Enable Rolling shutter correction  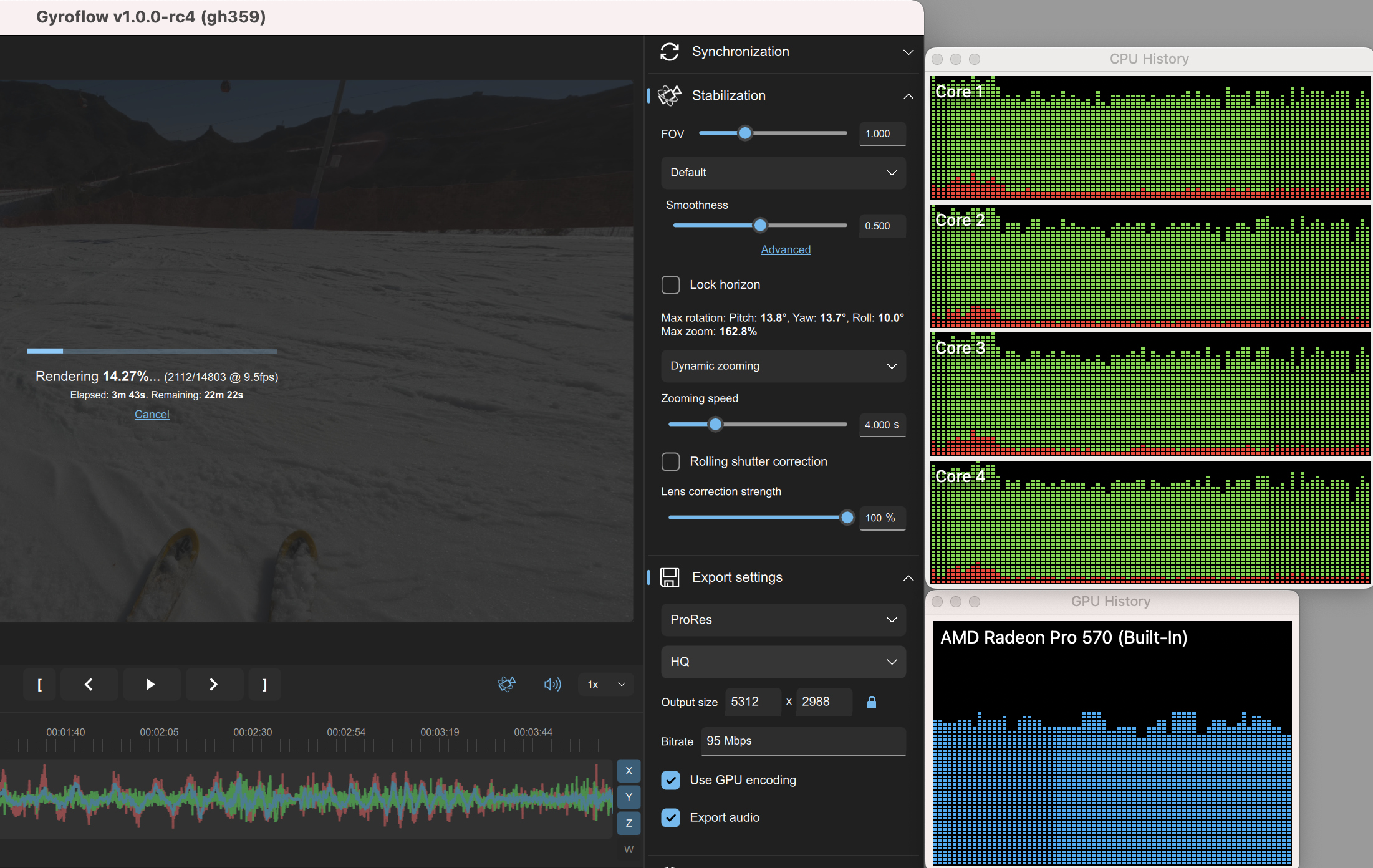[670, 461]
